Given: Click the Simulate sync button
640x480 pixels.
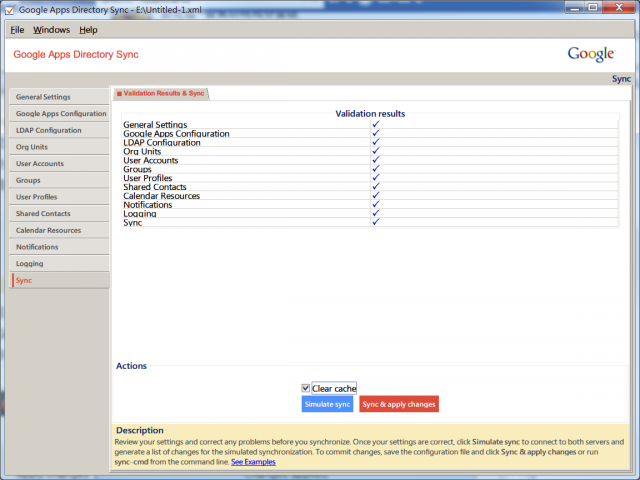Looking at the screenshot, I should [327, 404].
